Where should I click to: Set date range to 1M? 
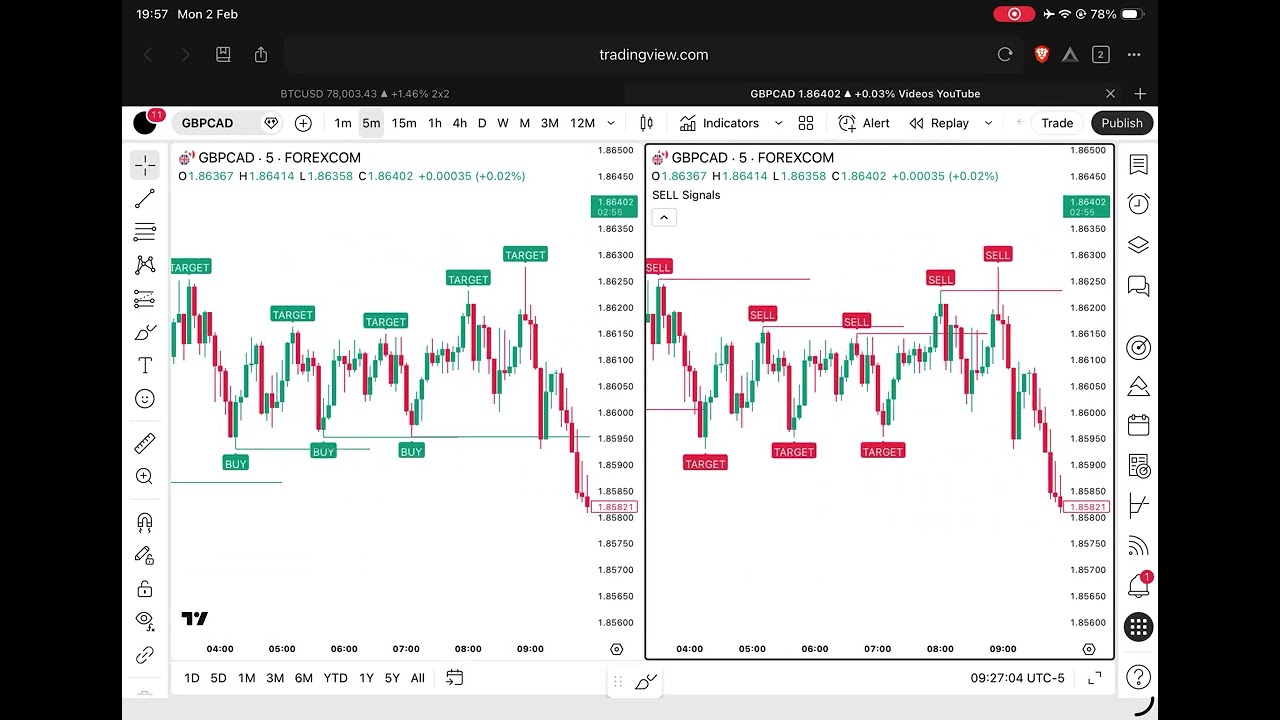247,678
